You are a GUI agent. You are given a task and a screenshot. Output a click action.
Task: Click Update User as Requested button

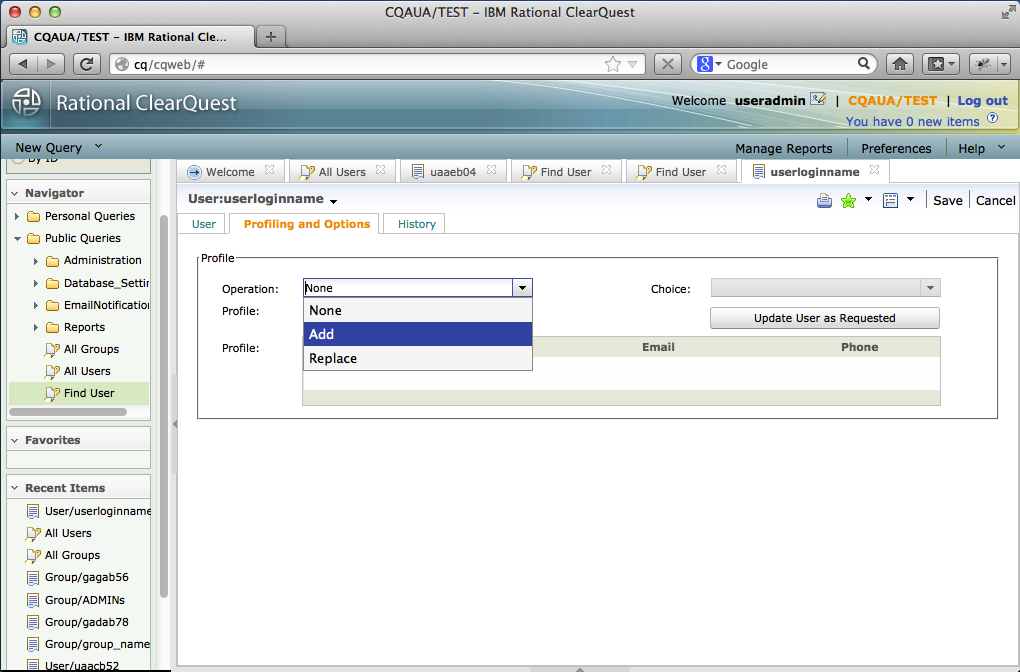point(825,318)
